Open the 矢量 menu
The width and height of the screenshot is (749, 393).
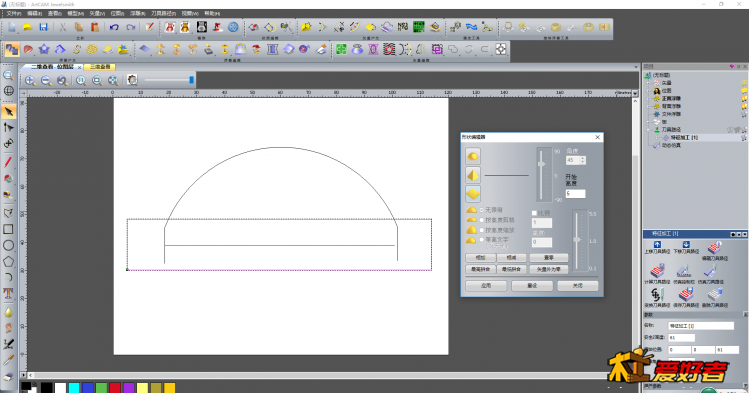click(x=97, y=13)
